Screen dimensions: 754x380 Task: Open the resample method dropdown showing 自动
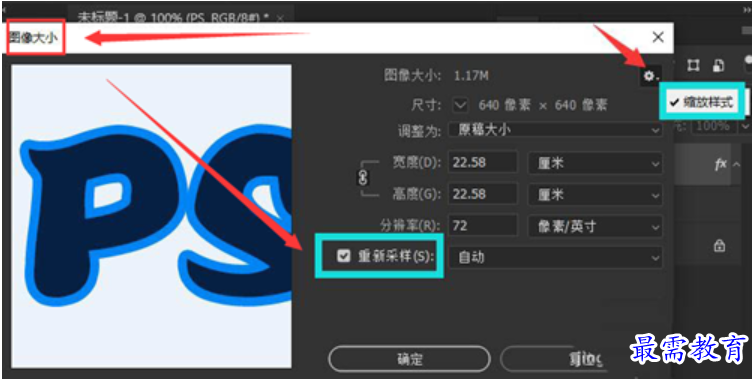pos(555,257)
